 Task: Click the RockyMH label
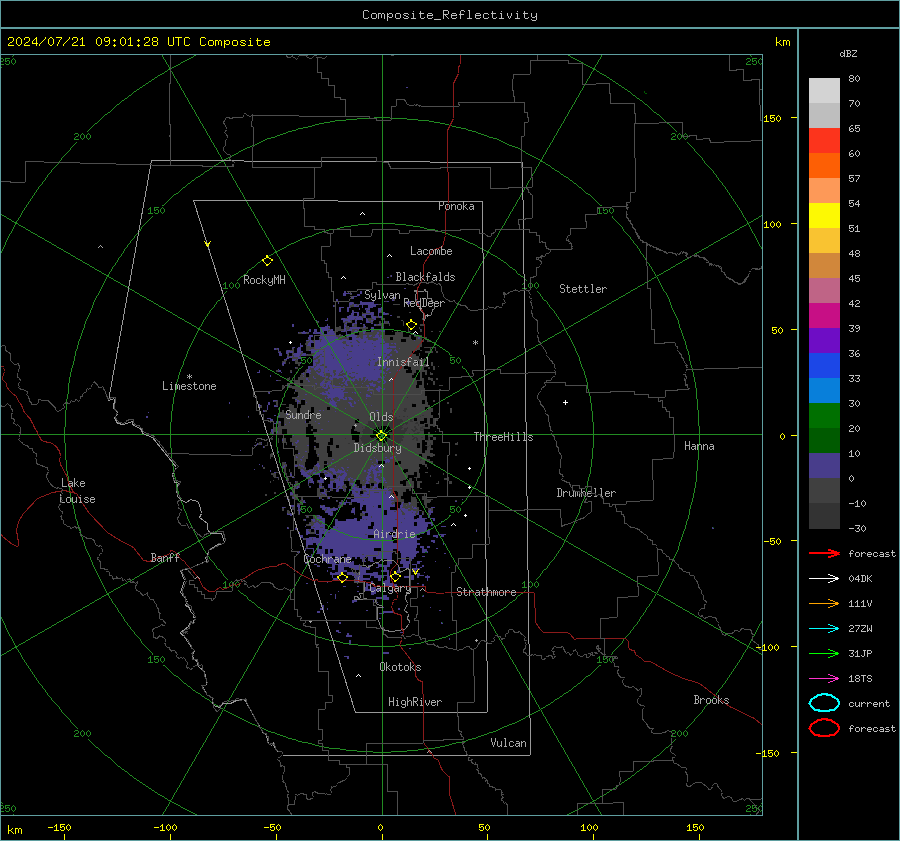(x=264, y=280)
